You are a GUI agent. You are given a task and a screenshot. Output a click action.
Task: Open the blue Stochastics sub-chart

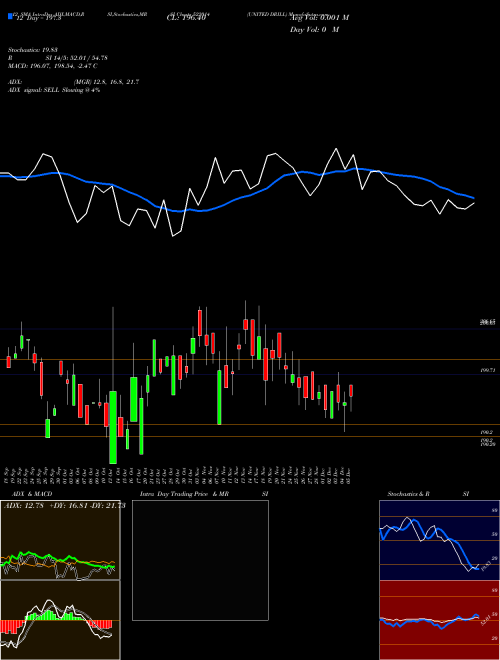tap(439, 540)
